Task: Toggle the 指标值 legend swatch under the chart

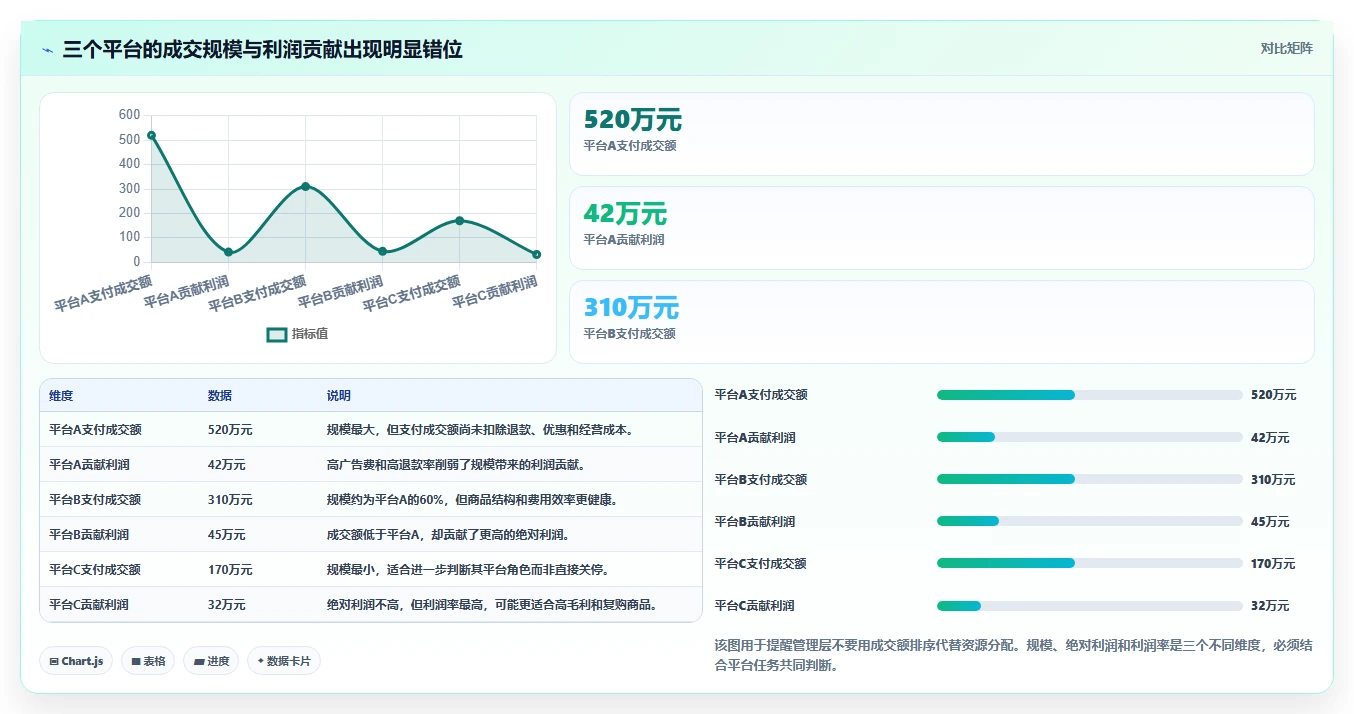Action: coord(277,334)
